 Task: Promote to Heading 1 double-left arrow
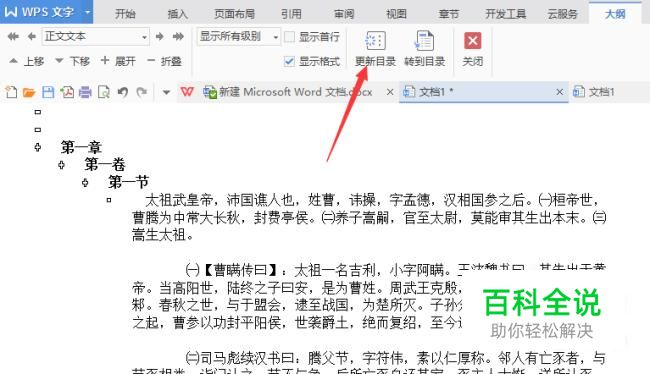tap(13, 36)
